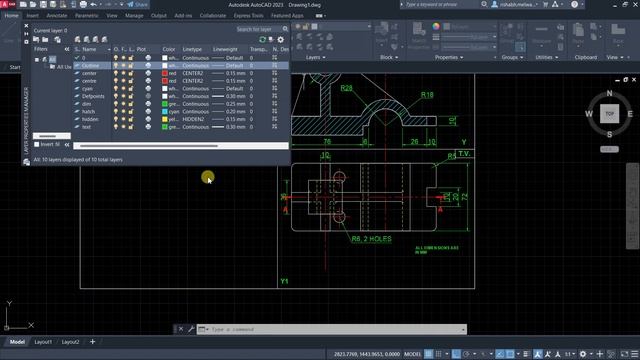Click the color wheel icon in Properties panel
Screen dimensions: 640x360
tap(436, 27)
